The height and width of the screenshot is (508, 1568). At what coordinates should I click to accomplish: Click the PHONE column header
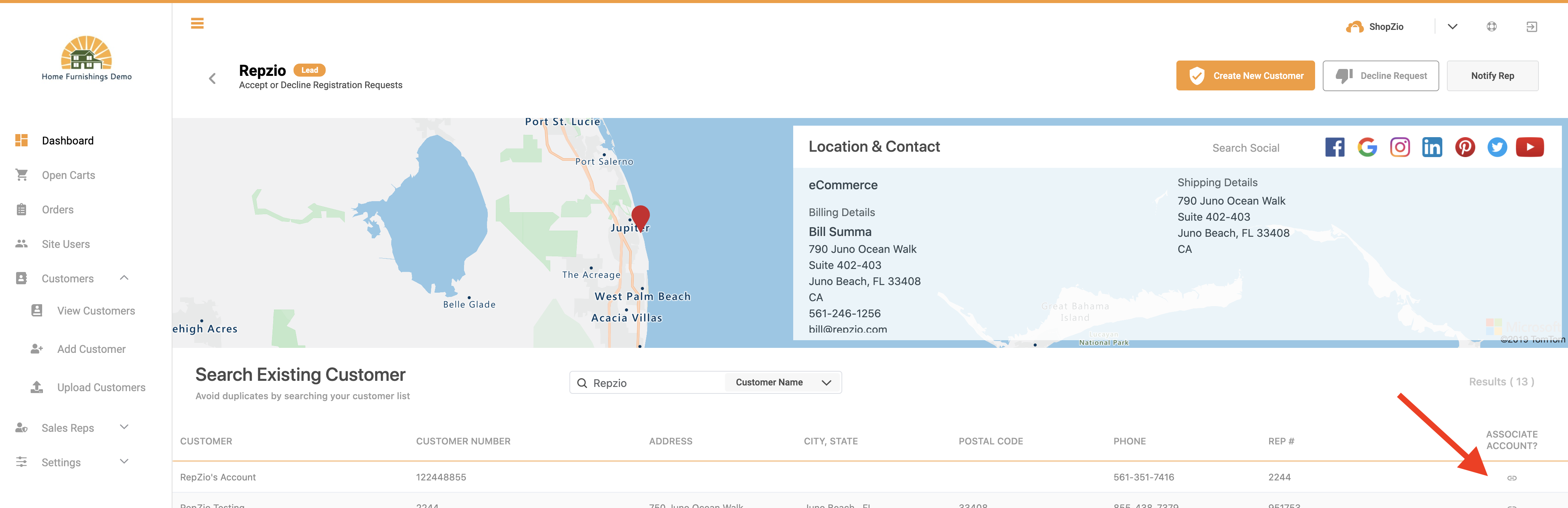[1129, 442]
